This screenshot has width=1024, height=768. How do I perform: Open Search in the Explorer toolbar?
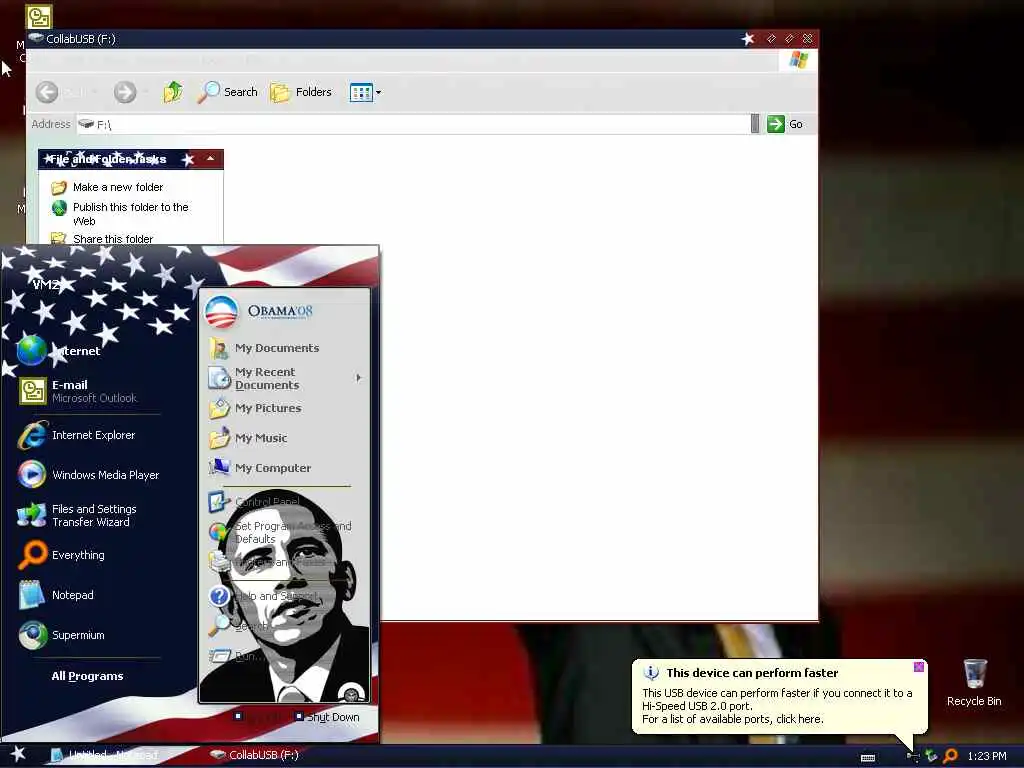point(228,92)
